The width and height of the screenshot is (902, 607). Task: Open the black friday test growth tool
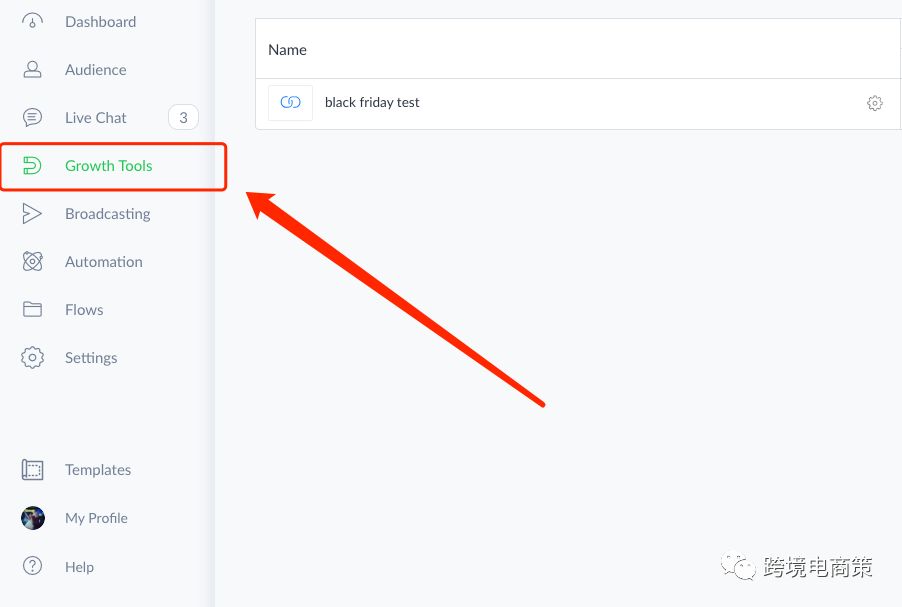372,102
